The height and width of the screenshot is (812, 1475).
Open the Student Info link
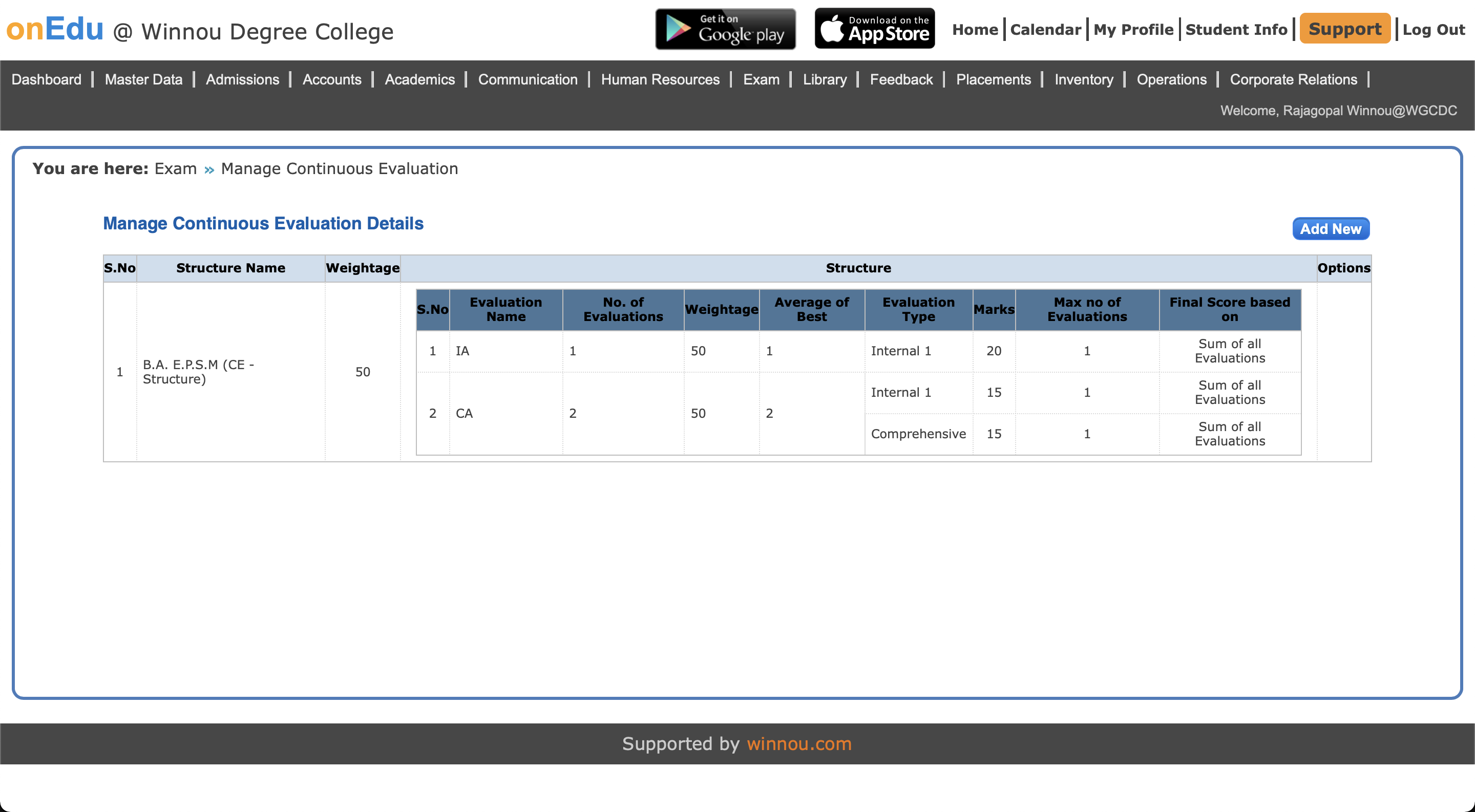(x=1236, y=30)
